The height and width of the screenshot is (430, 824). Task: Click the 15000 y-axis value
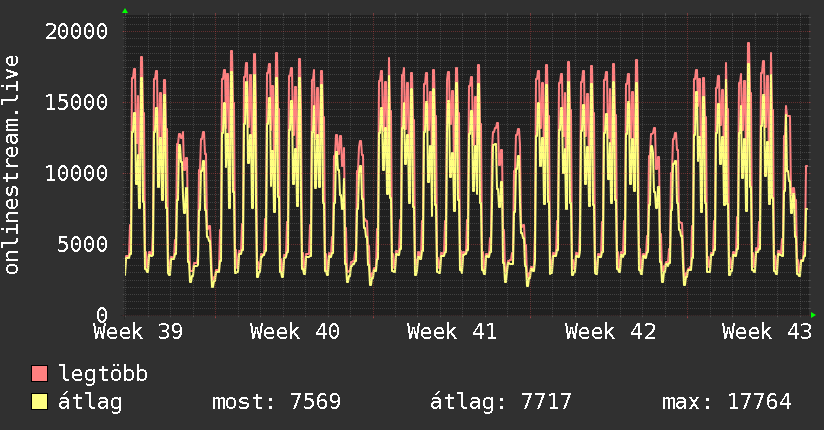point(77,103)
